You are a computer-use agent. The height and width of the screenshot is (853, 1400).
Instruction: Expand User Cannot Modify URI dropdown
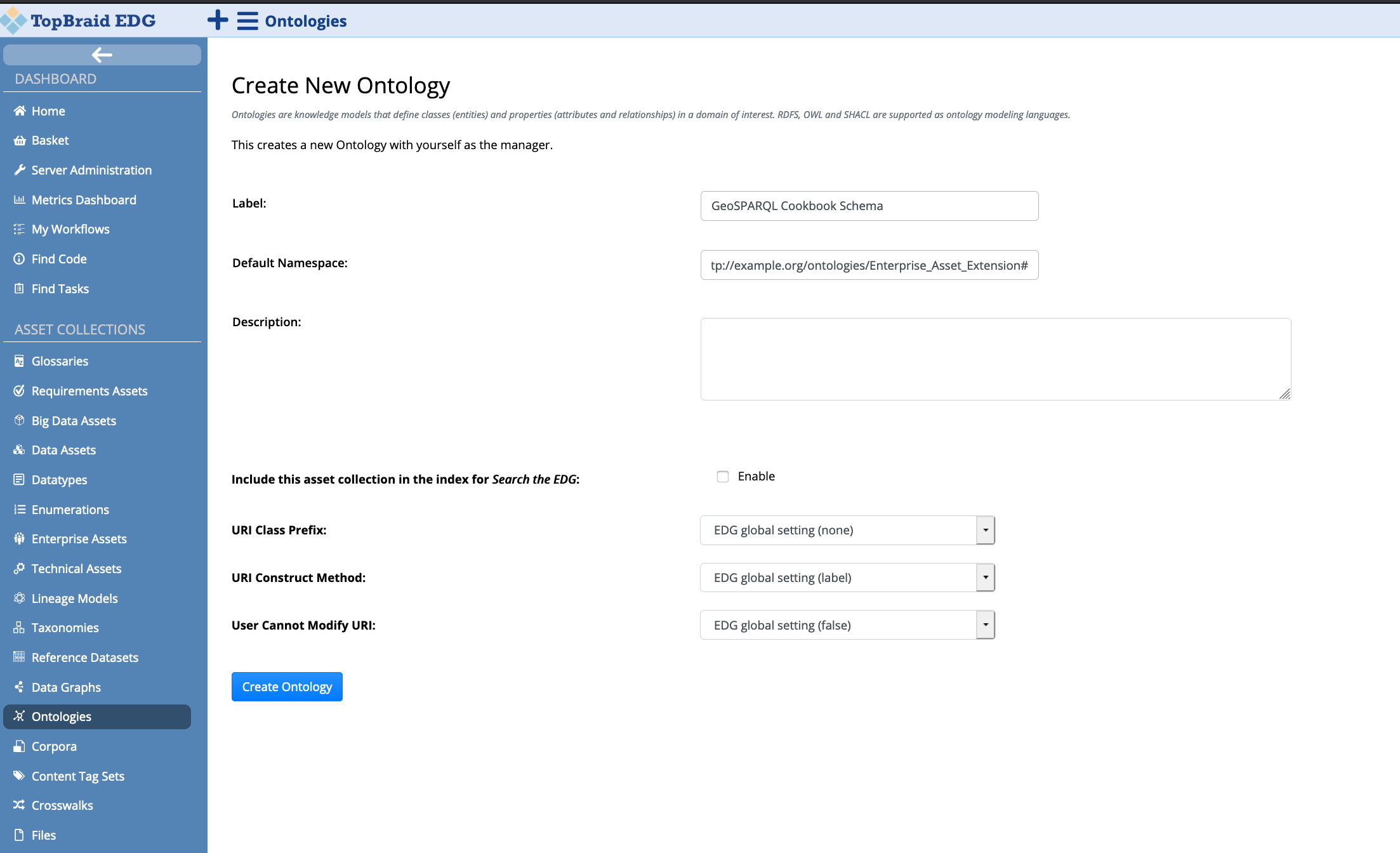[x=985, y=625]
